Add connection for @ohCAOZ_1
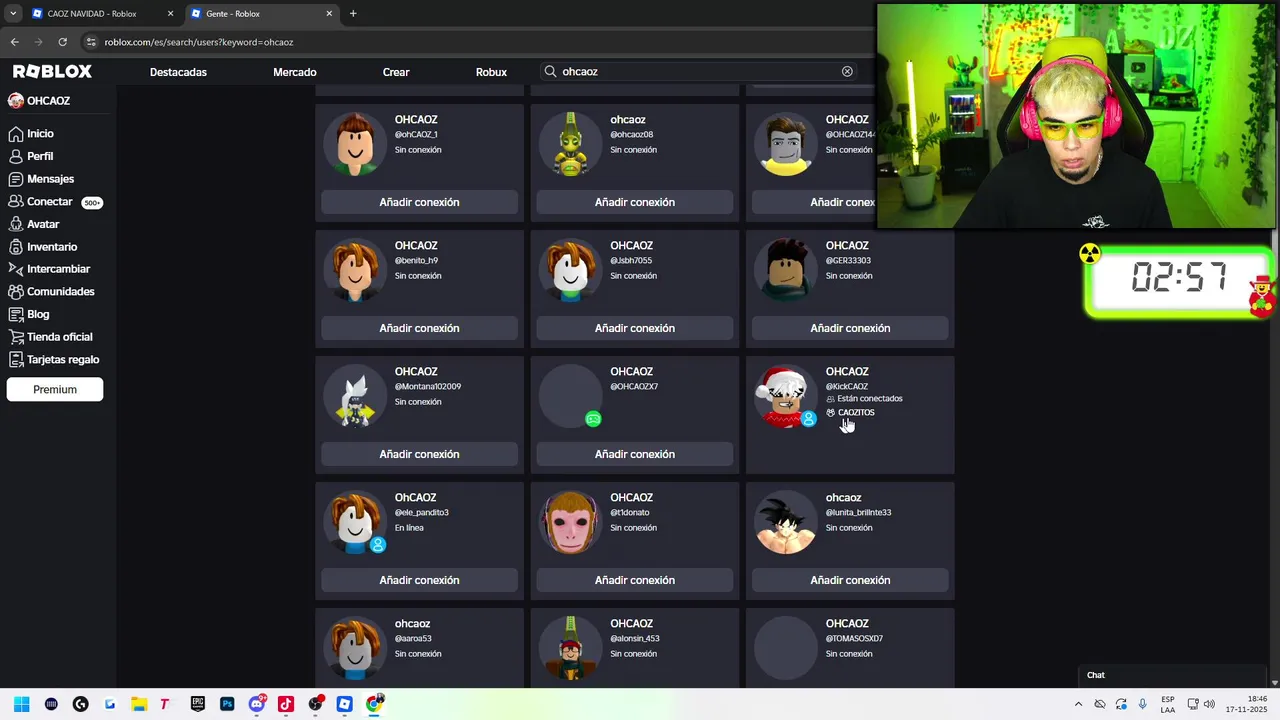1280x720 pixels. click(419, 202)
